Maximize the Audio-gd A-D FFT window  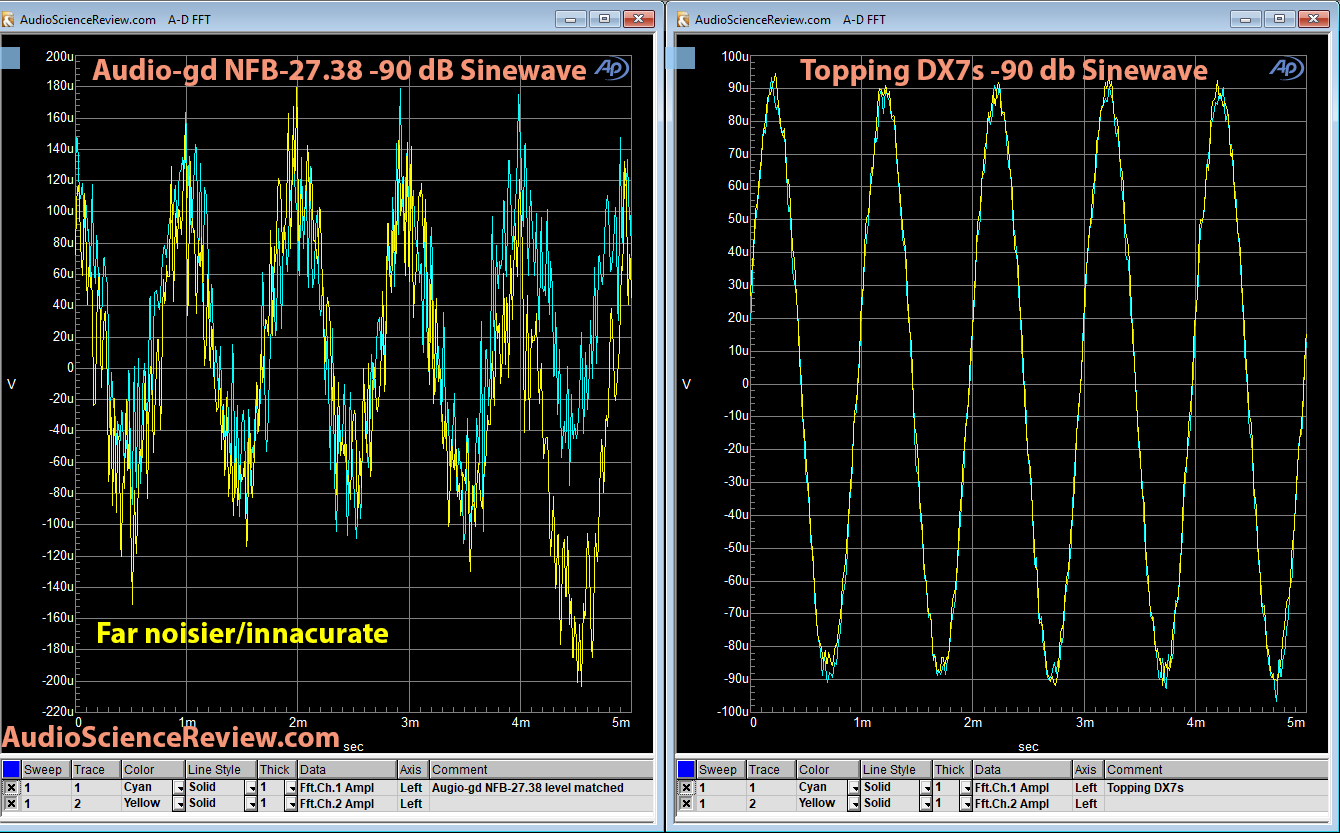point(604,19)
